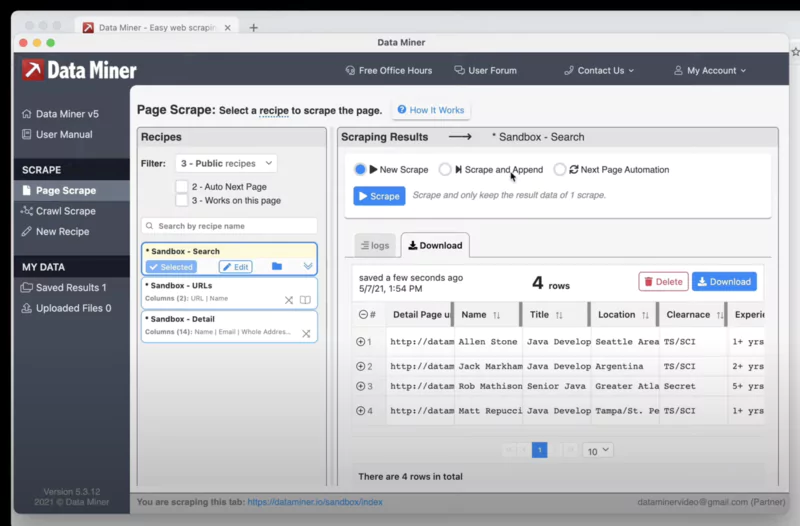This screenshot has height=526, width=800.
Task: Click Selected button on Sandbox - Search
Action: pos(171,266)
